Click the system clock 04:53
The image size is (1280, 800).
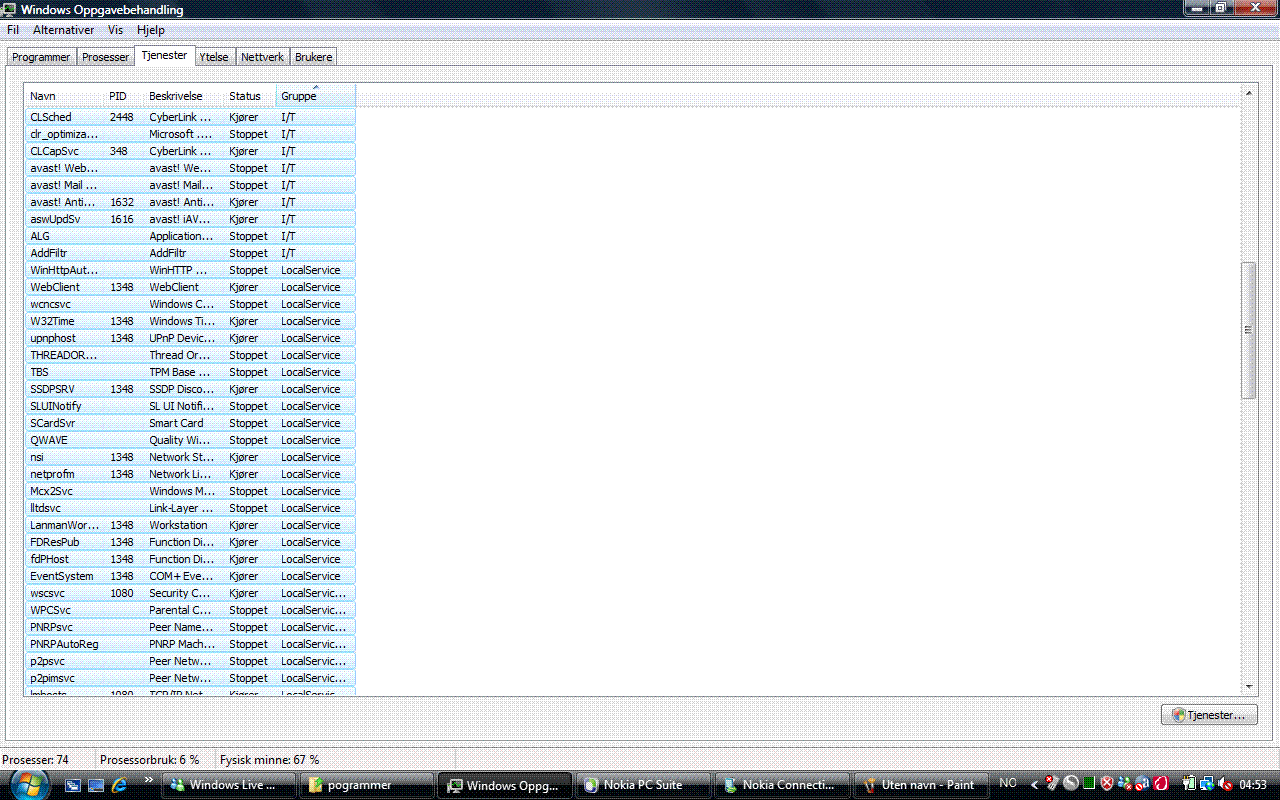click(x=1253, y=785)
